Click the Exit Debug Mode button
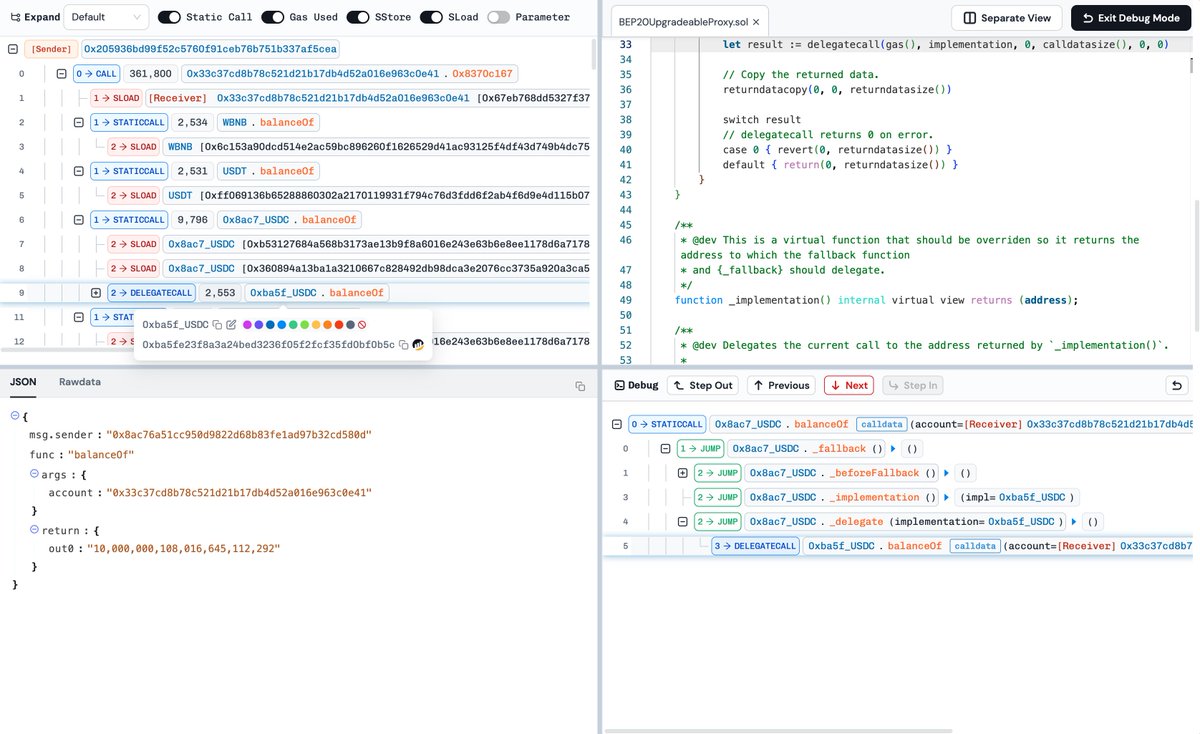The width and height of the screenshot is (1200, 734). [1130, 17]
